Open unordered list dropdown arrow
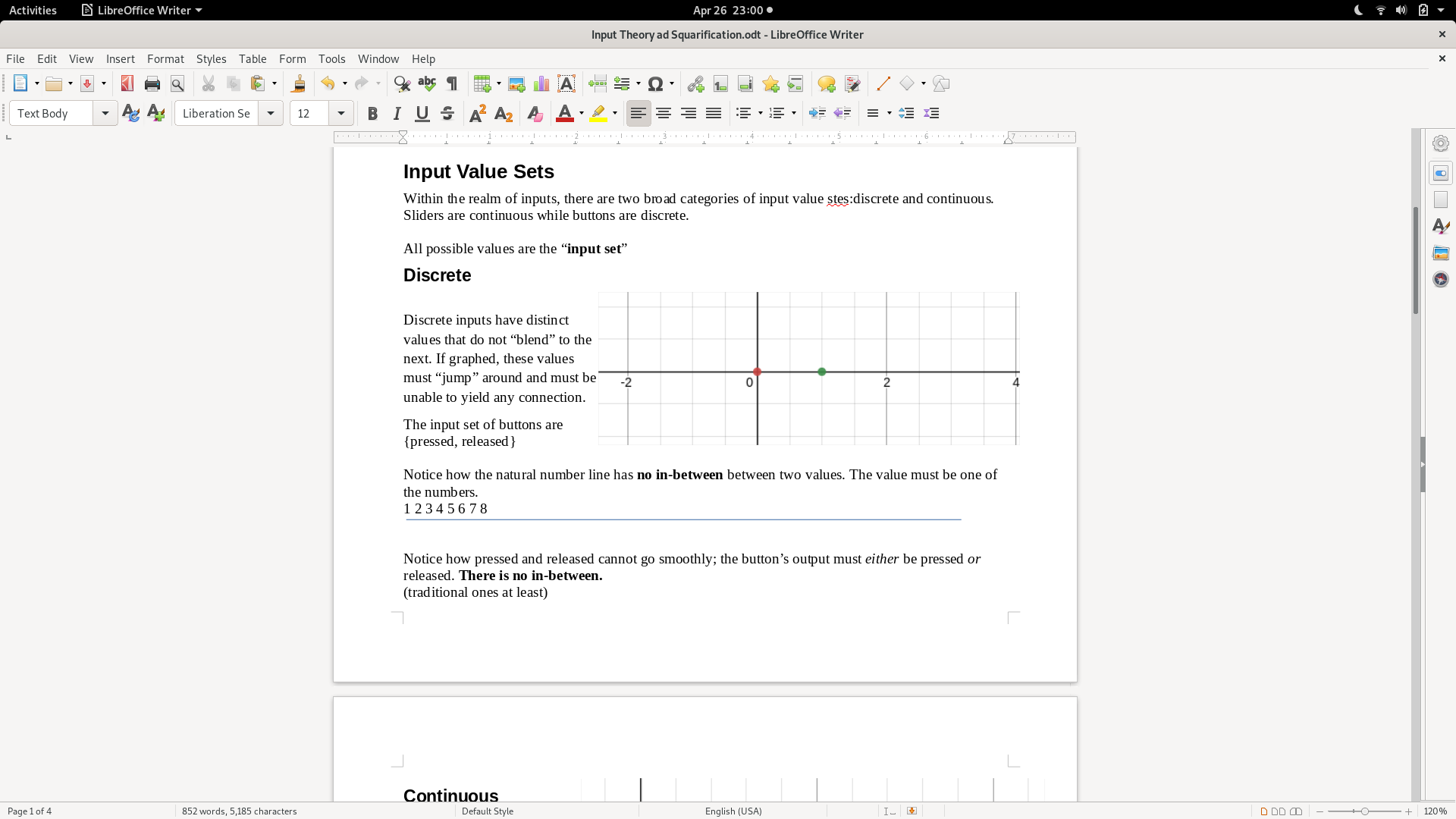This screenshot has width=1456, height=819. tap(761, 114)
